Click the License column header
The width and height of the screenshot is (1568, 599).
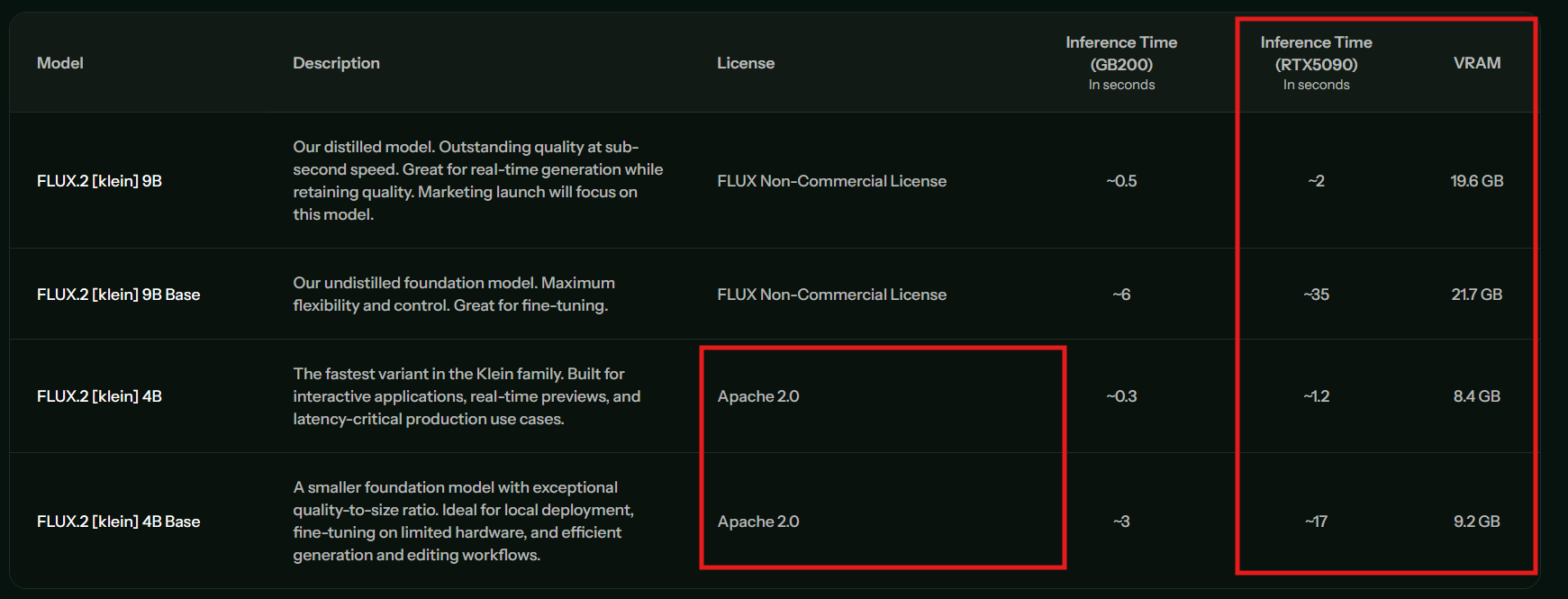(x=745, y=63)
